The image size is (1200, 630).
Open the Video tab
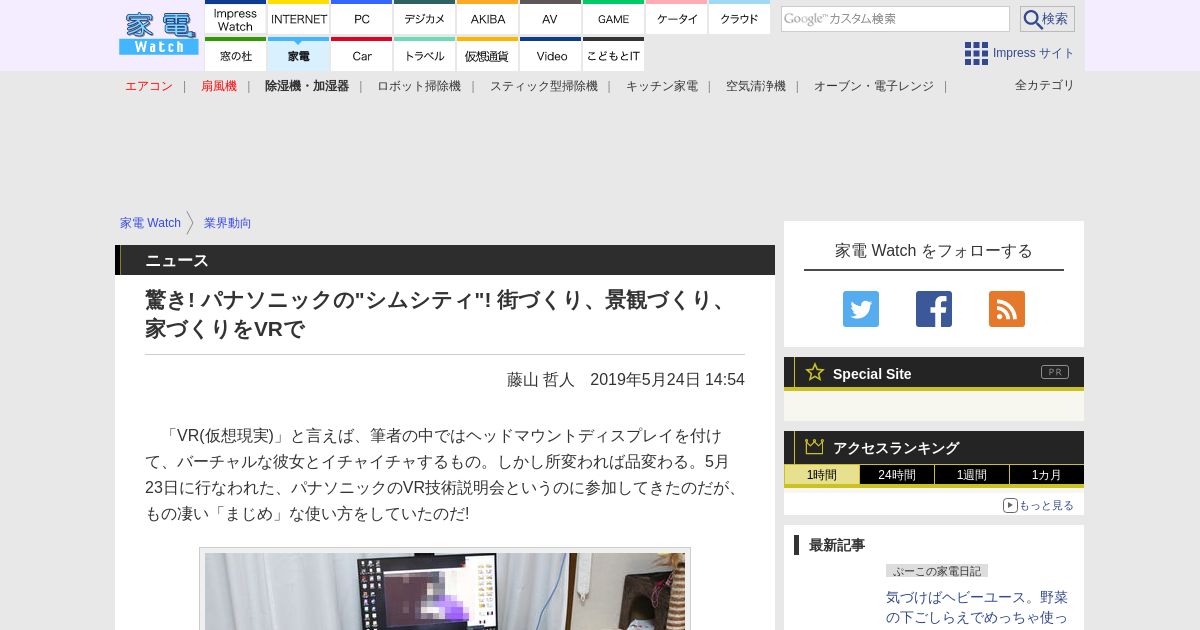(551, 55)
